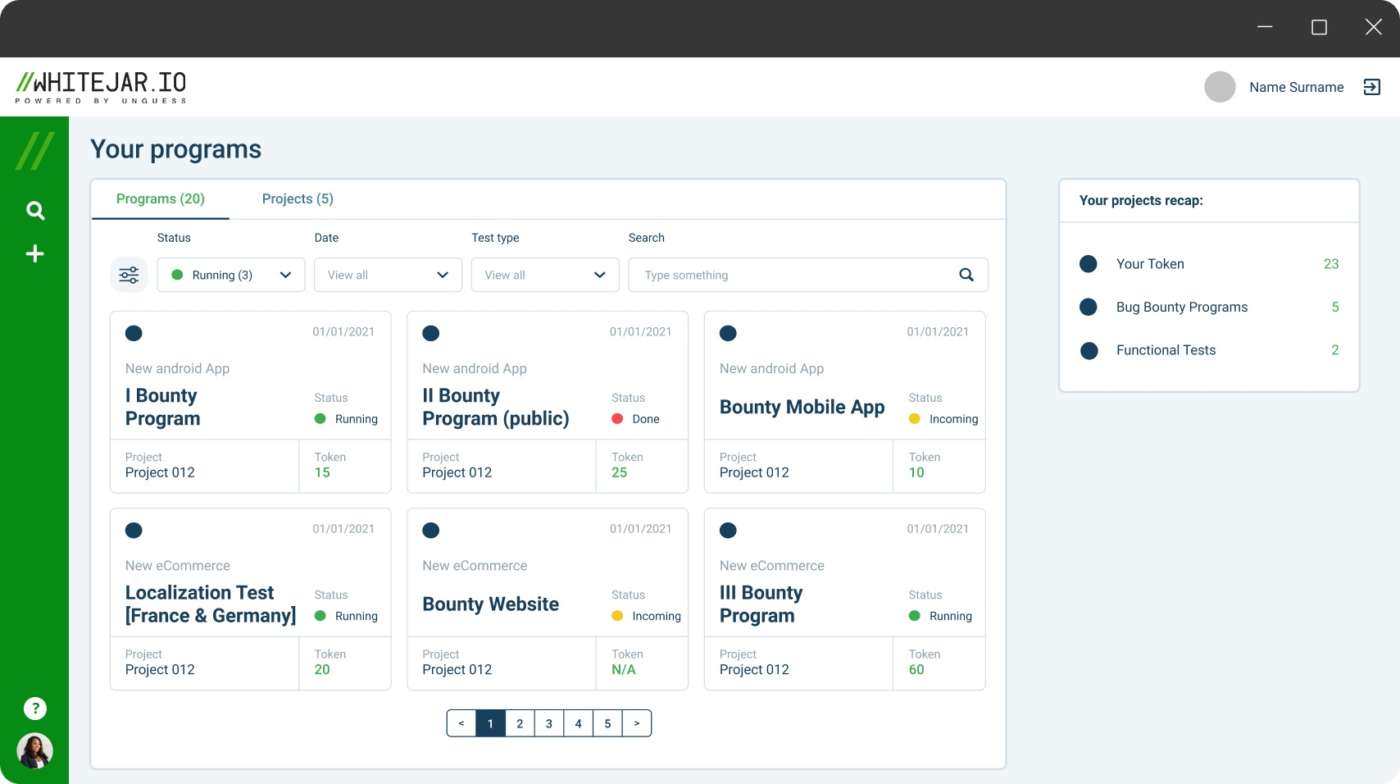
Task: Expand the Status dropdown showing Running (3)
Action: click(x=231, y=275)
